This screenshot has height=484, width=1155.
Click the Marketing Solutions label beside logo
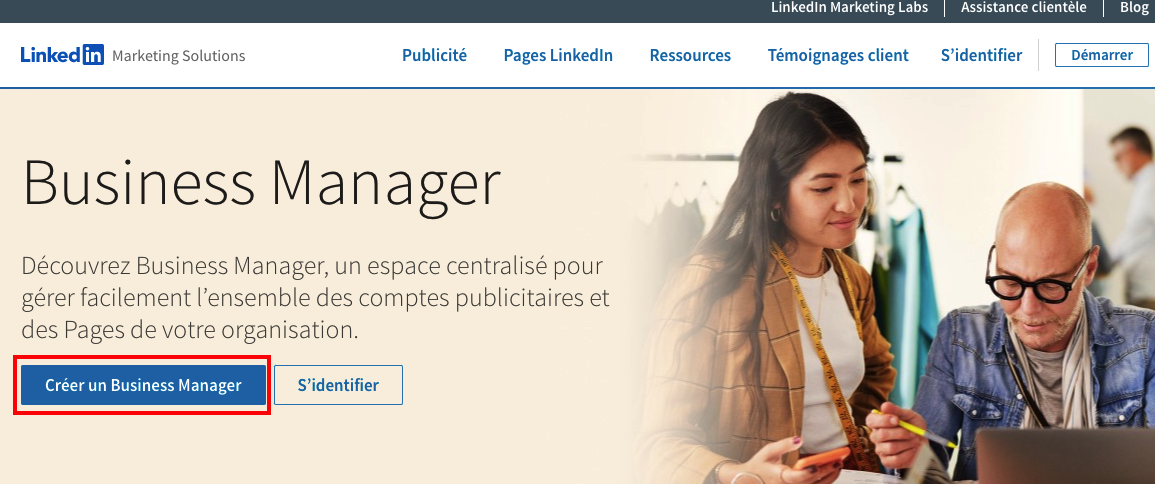point(178,56)
